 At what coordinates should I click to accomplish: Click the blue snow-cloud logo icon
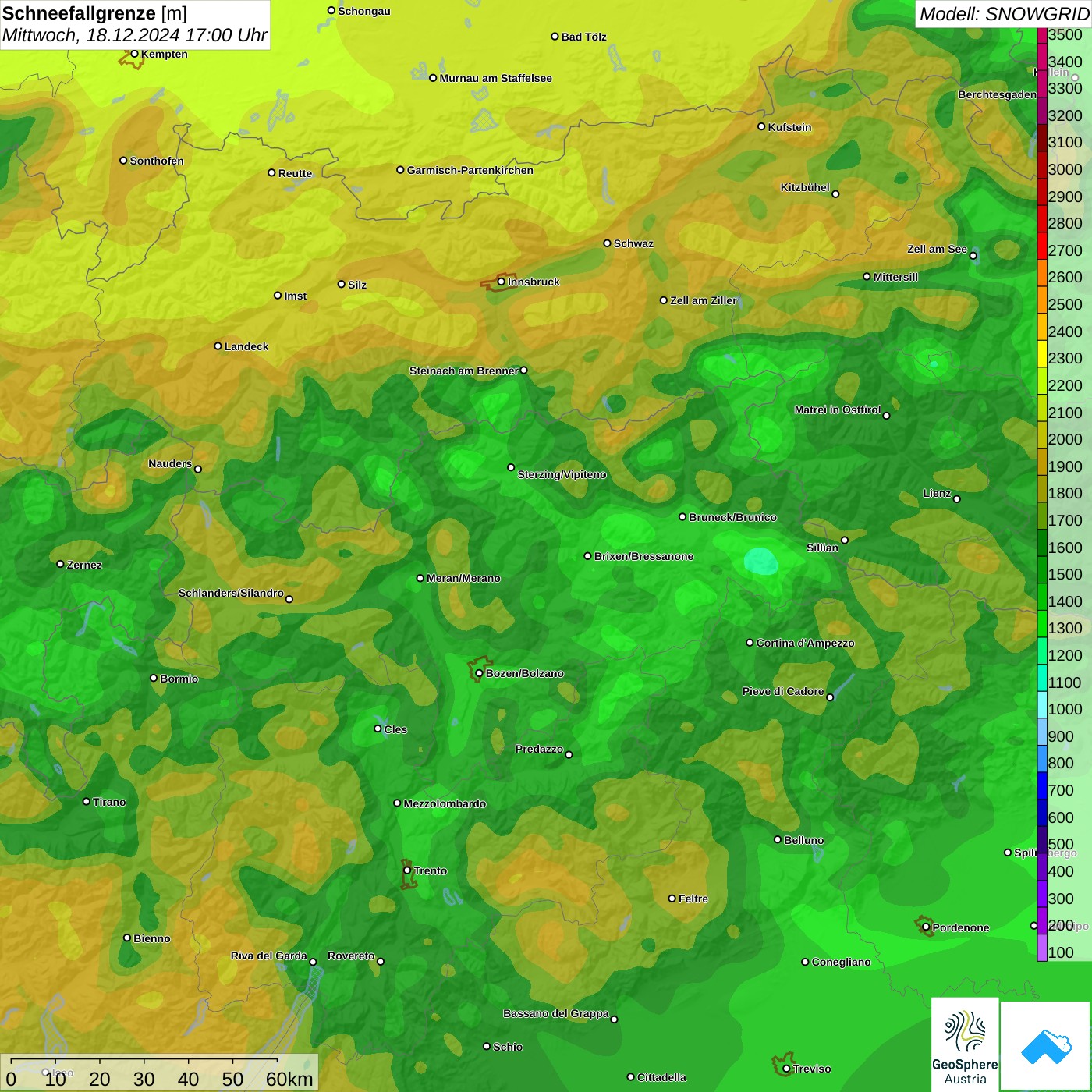point(1046,1047)
